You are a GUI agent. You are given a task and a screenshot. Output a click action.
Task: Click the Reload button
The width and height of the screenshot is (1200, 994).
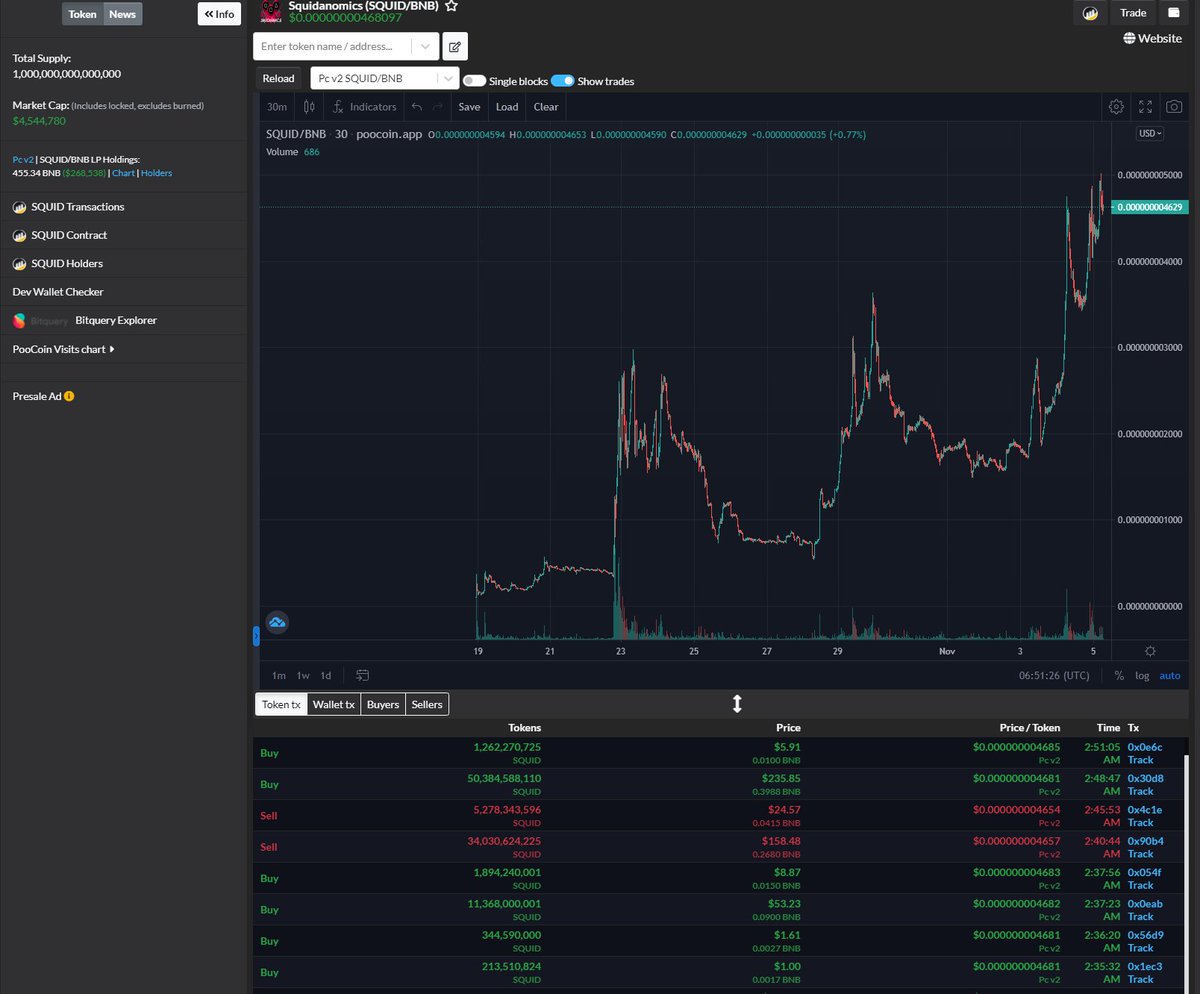point(278,78)
